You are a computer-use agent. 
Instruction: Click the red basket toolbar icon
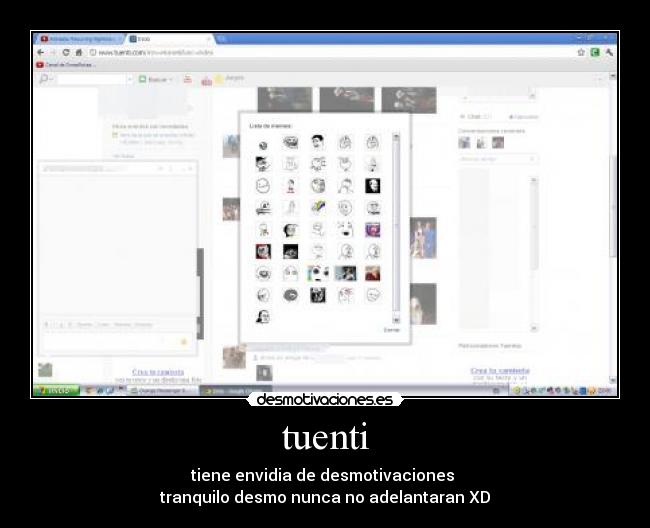point(206,81)
